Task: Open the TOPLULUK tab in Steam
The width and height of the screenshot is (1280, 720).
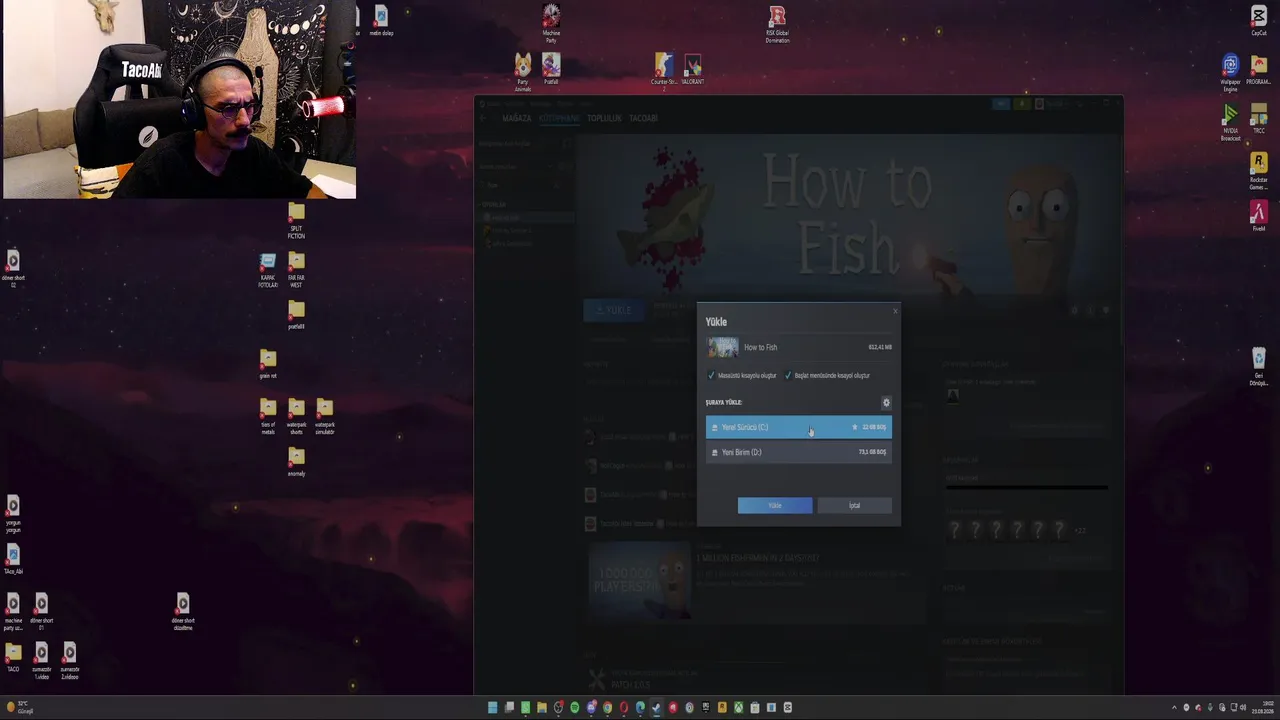Action: tap(604, 118)
